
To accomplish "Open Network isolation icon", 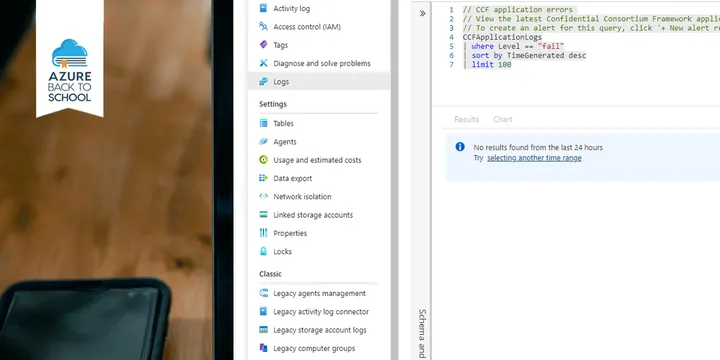I will (x=264, y=196).
